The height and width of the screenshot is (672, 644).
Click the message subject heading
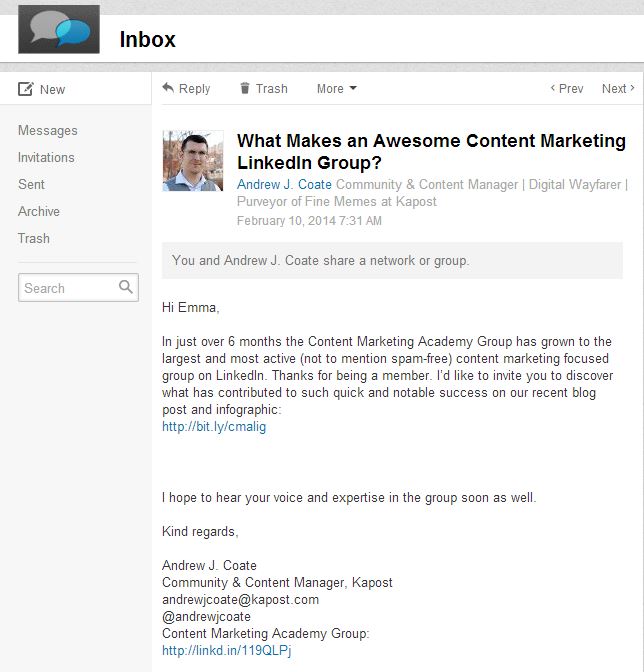coord(431,151)
